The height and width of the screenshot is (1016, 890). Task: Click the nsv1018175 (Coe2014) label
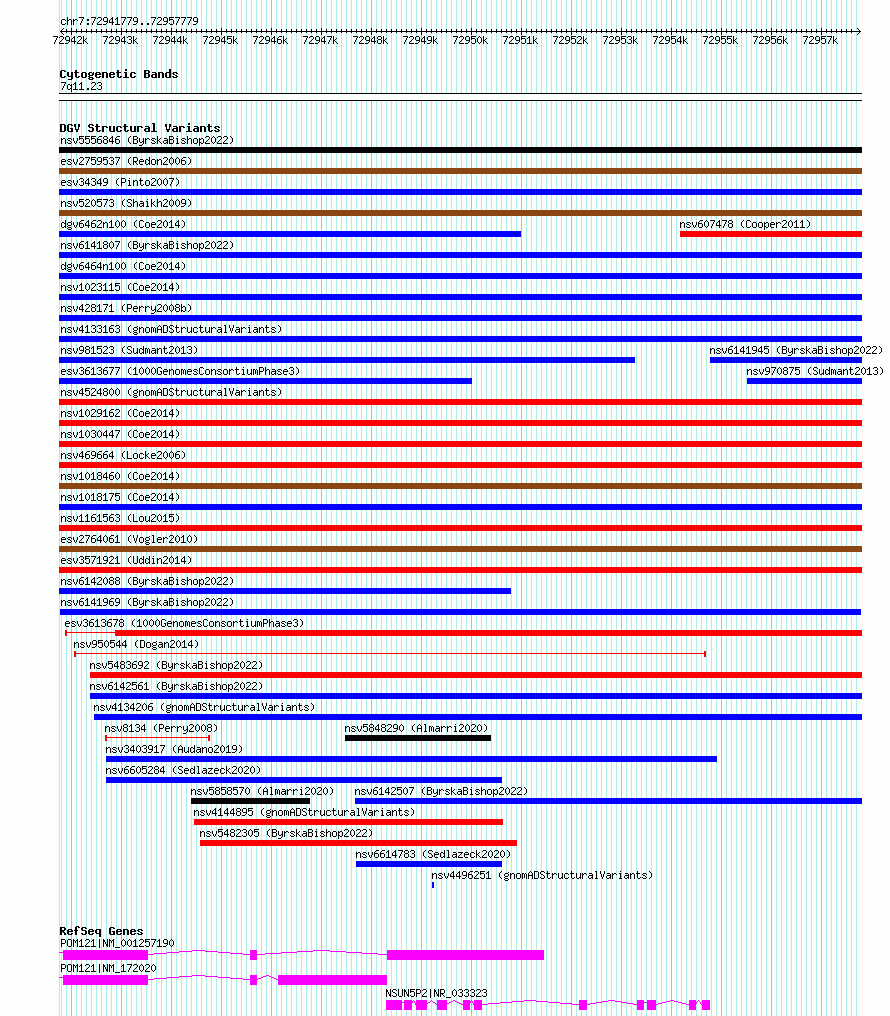click(x=120, y=497)
